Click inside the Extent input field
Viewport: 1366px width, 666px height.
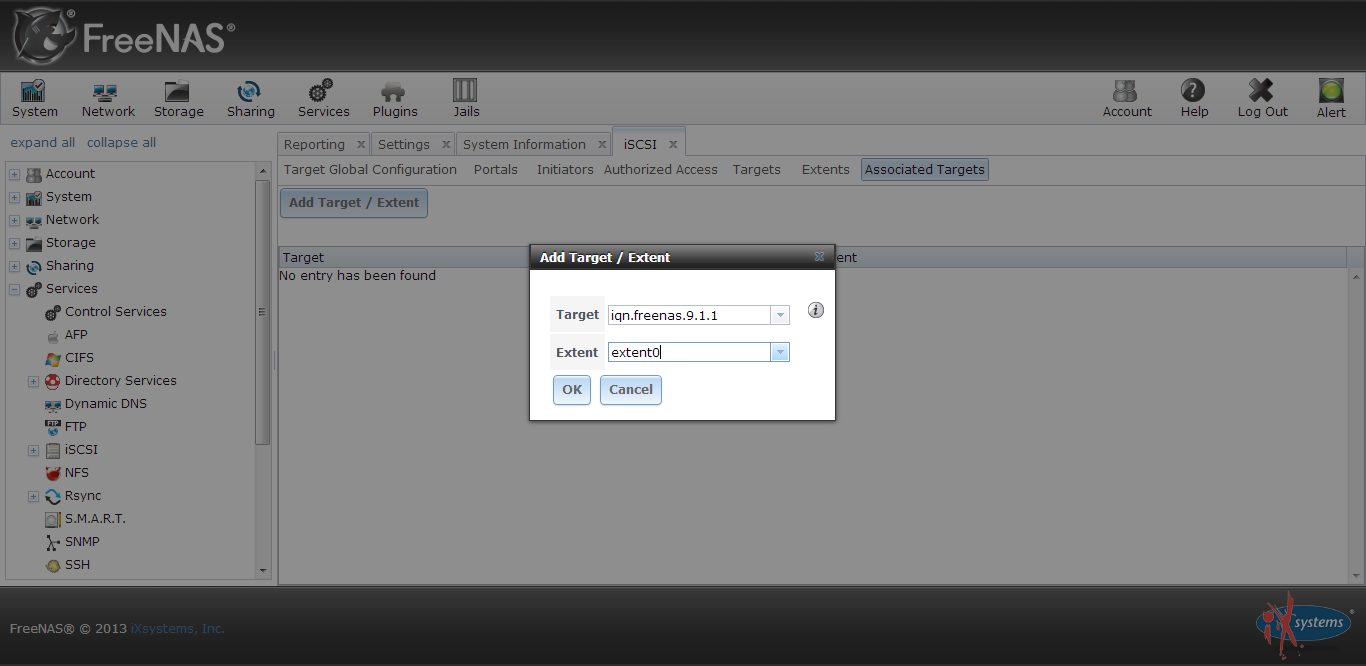tap(689, 352)
